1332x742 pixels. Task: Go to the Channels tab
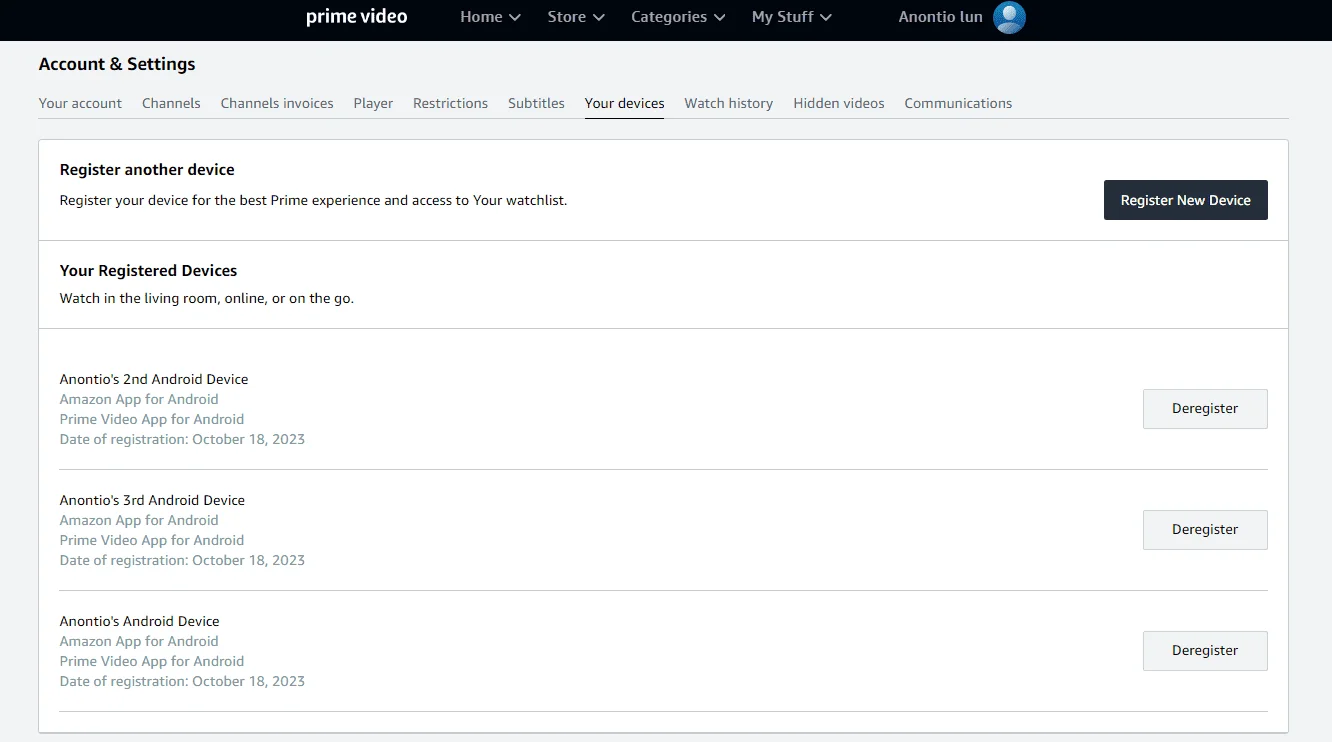[171, 103]
